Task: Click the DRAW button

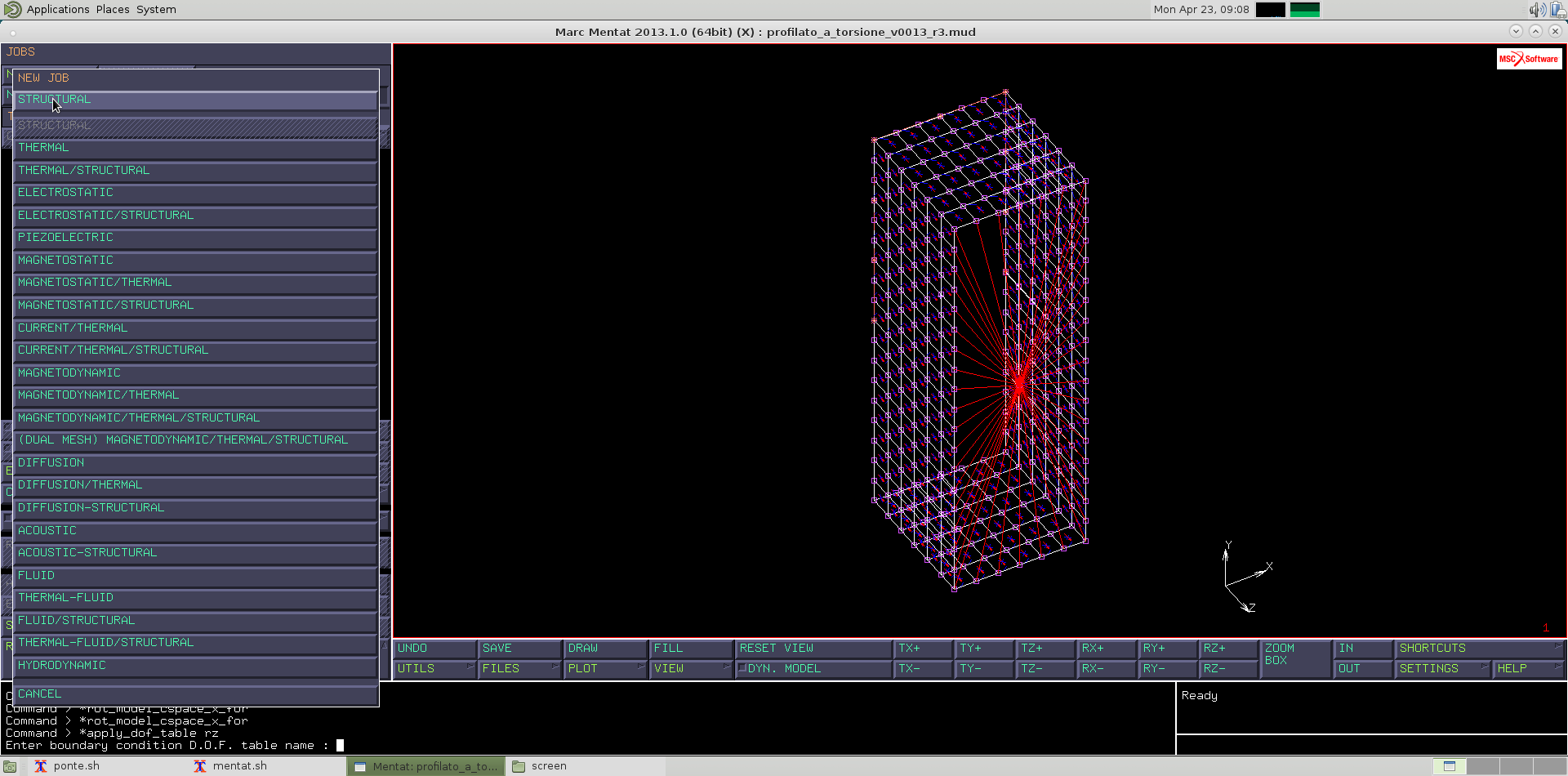Action: [x=605, y=649]
